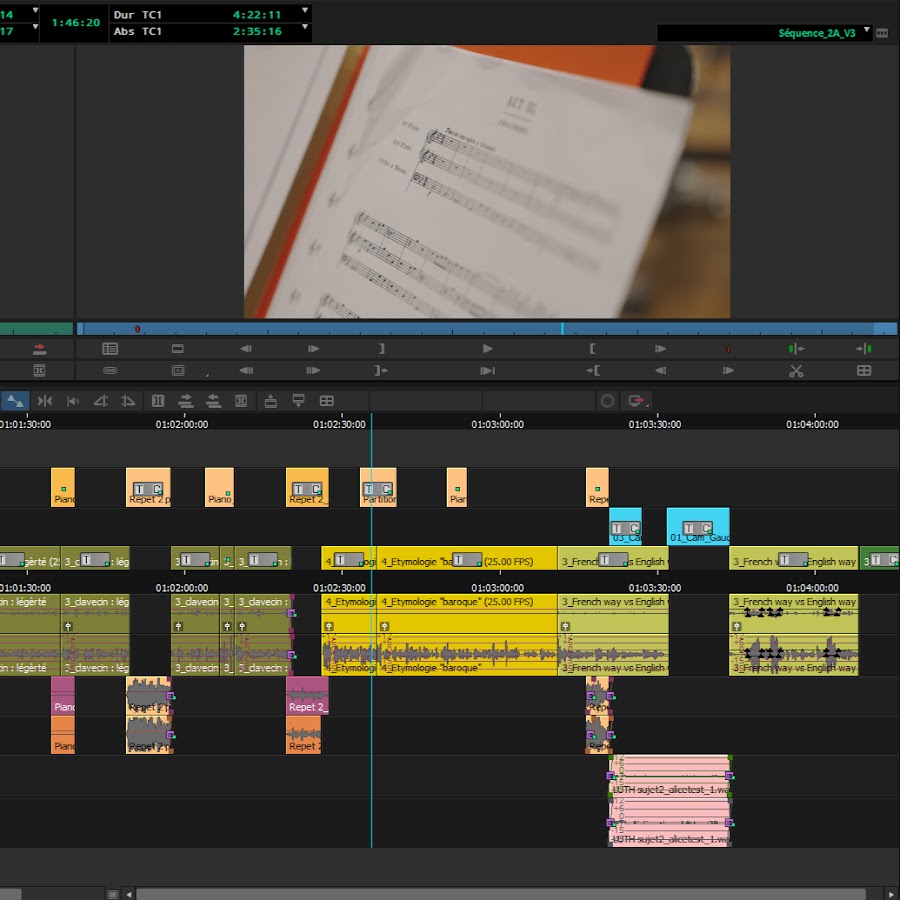Viewport: 900px width, 900px height.
Task: Toggle the blue-highlighted segment mode tool
Action: click(15, 401)
